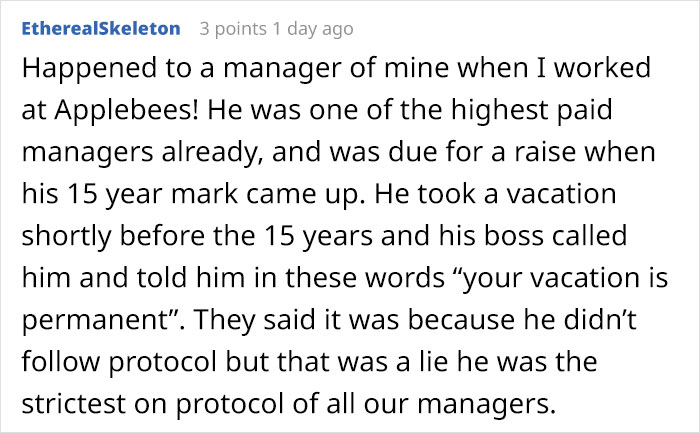
Task: Click the quoted phrase "your vacation is"
Action: (x=565, y=278)
